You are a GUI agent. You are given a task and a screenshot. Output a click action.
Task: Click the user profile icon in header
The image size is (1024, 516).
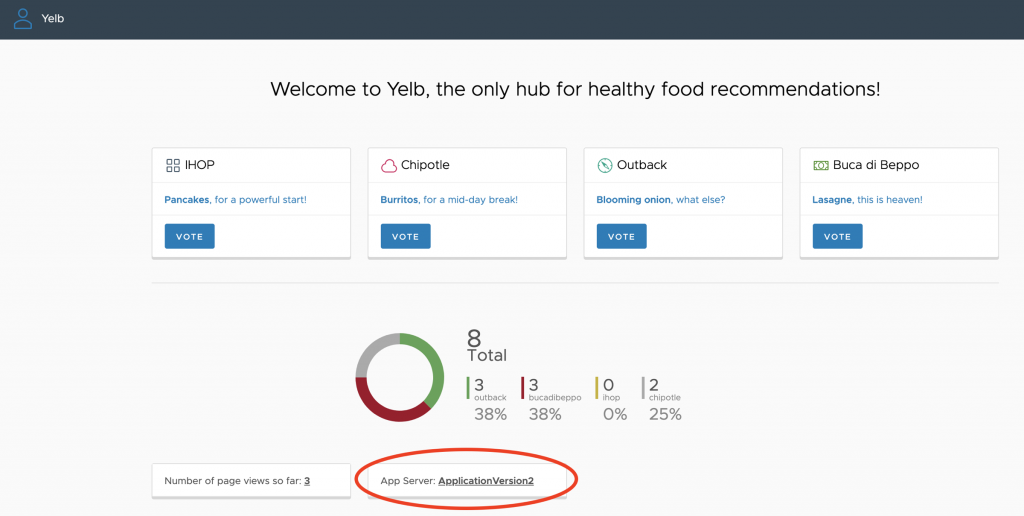(23, 18)
